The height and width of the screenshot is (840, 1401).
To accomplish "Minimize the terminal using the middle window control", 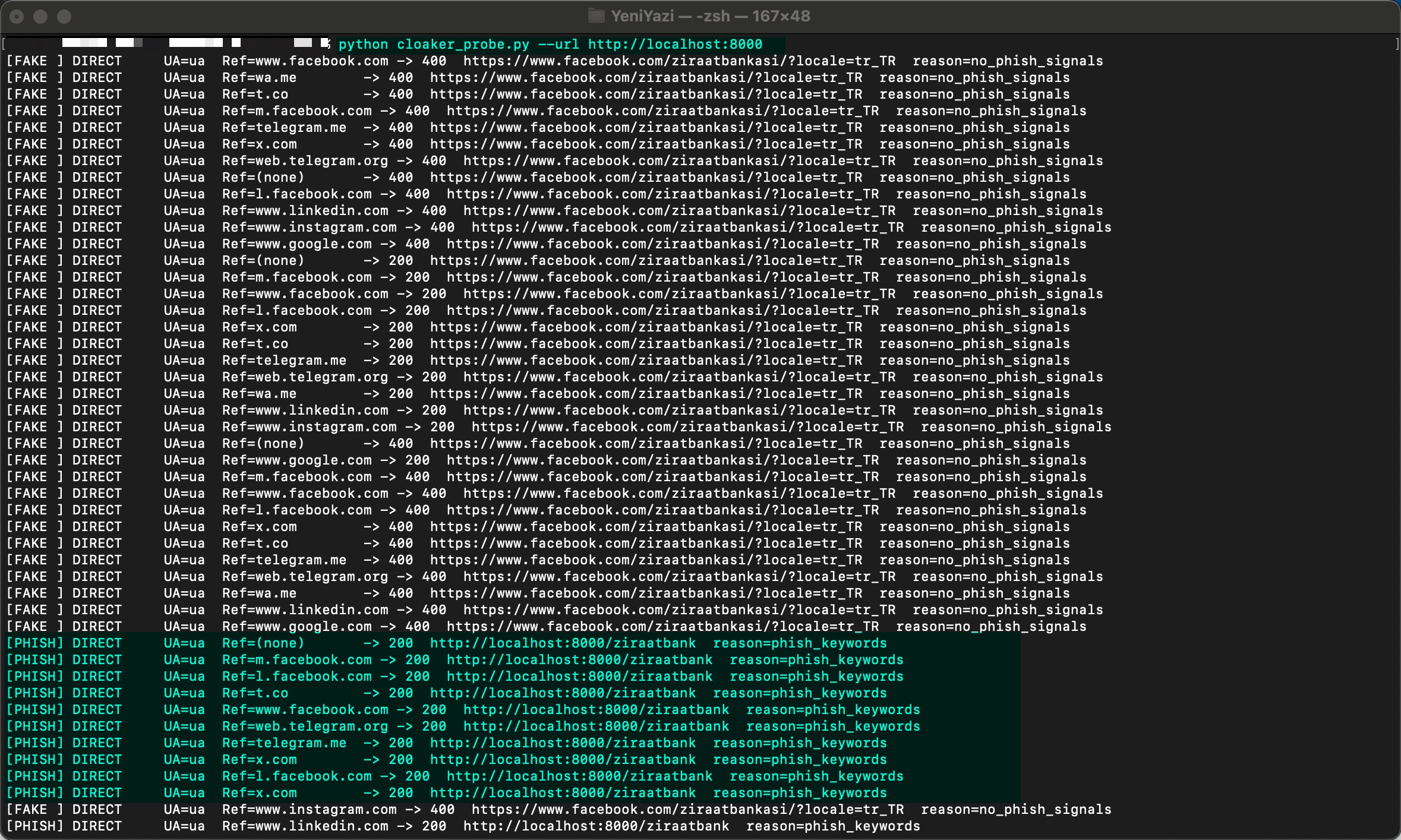I will click(x=40, y=17).
